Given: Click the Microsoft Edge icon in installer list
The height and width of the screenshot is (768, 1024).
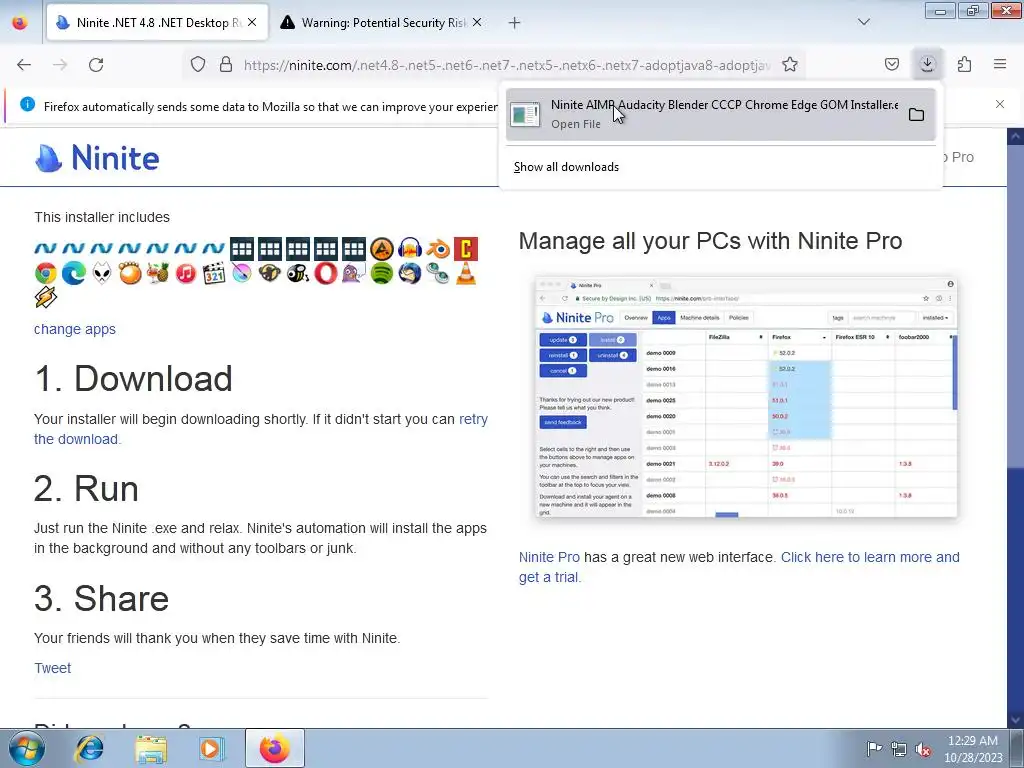Looking at the screenshot, I should tap(74, 273).
